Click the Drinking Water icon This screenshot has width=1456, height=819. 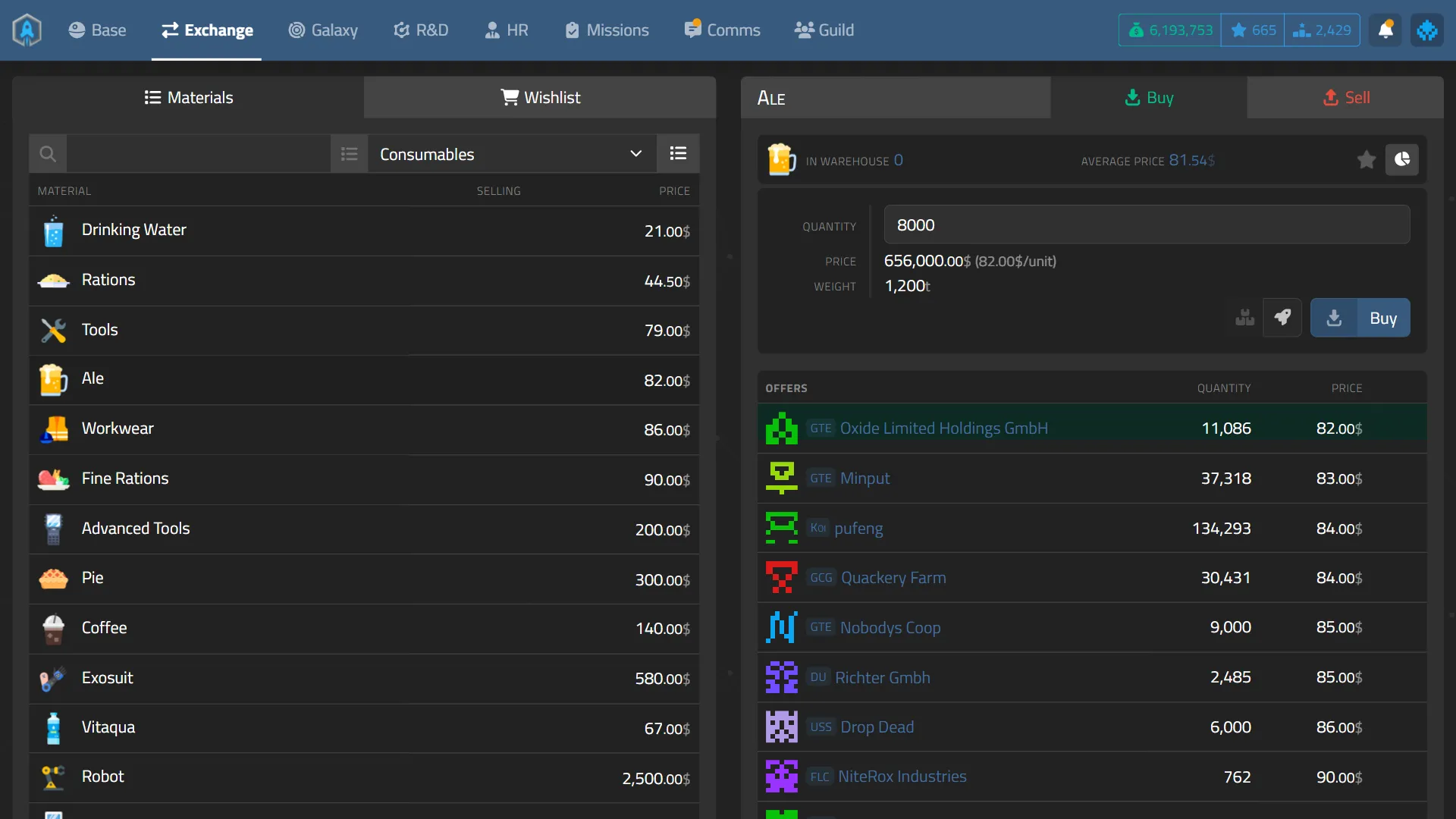point(53,231)
